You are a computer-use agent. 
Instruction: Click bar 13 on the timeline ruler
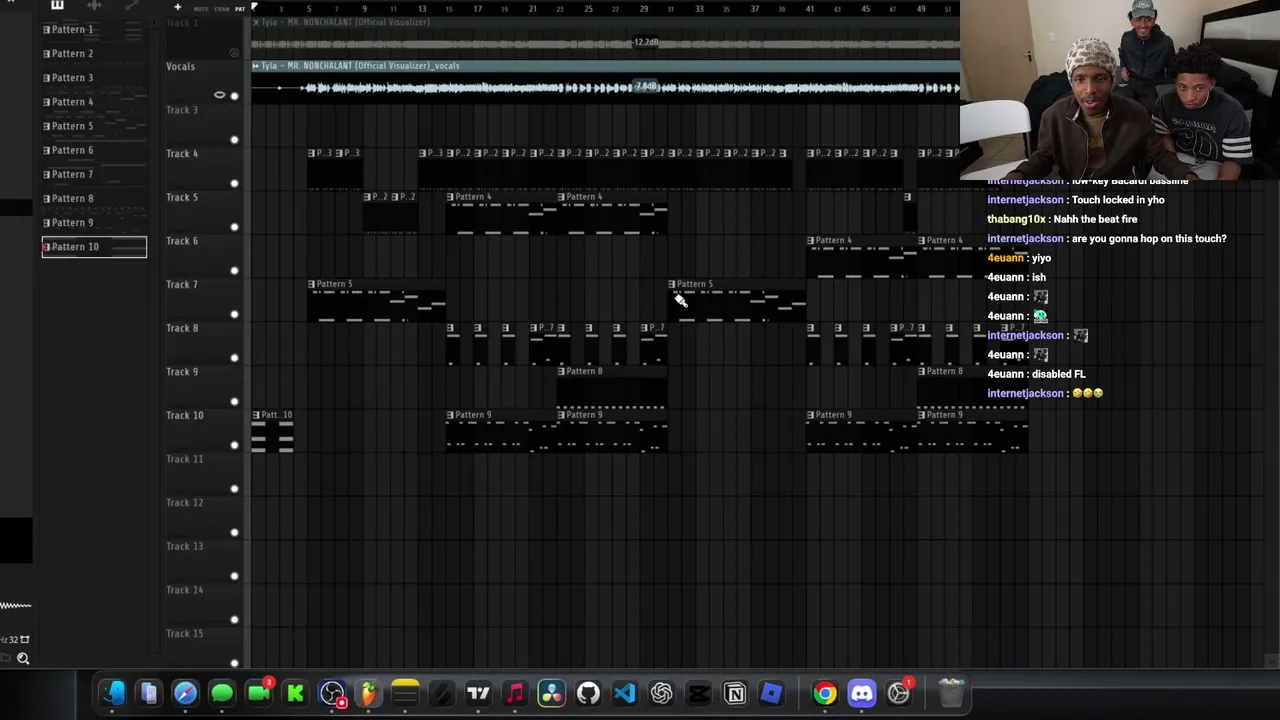422,9
